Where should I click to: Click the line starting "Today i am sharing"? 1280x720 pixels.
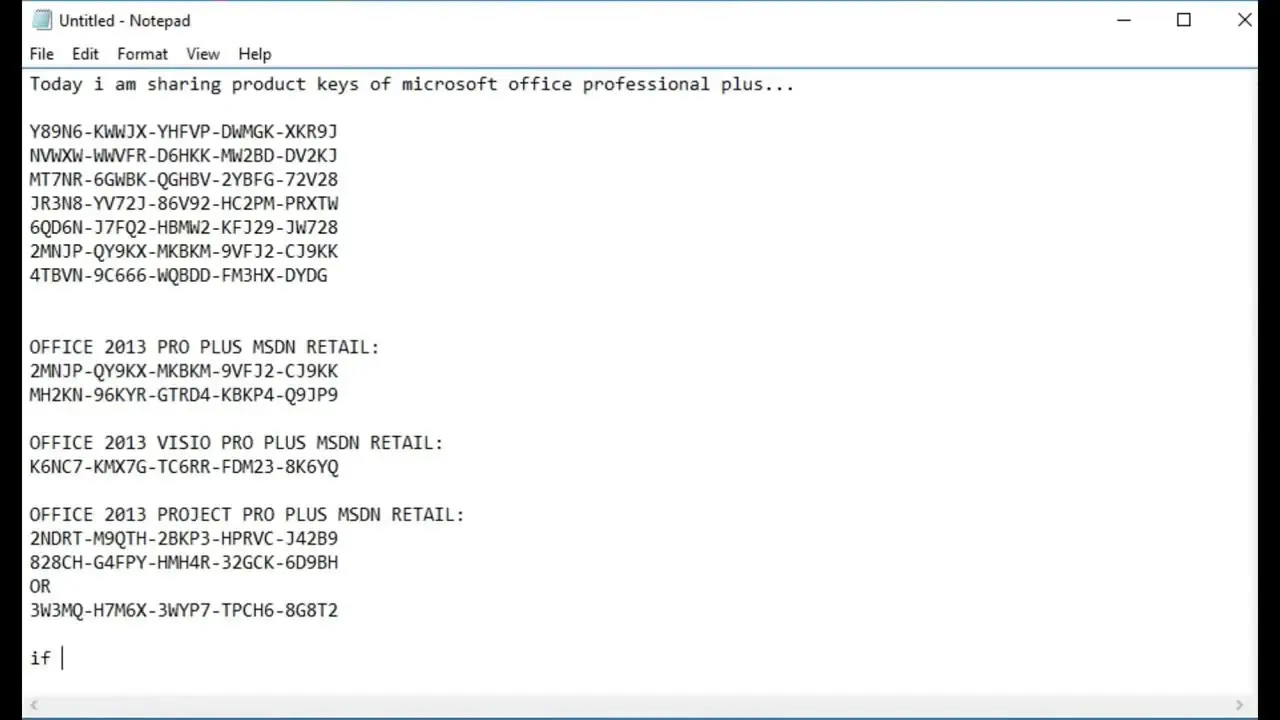[x=412, y=84]
